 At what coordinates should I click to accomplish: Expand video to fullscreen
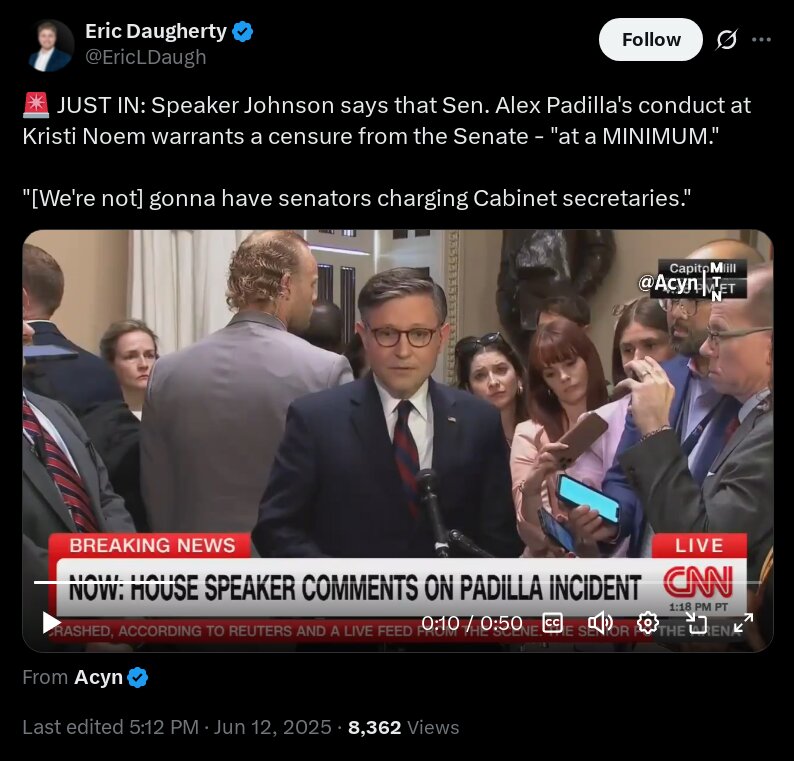pos(743,623)
